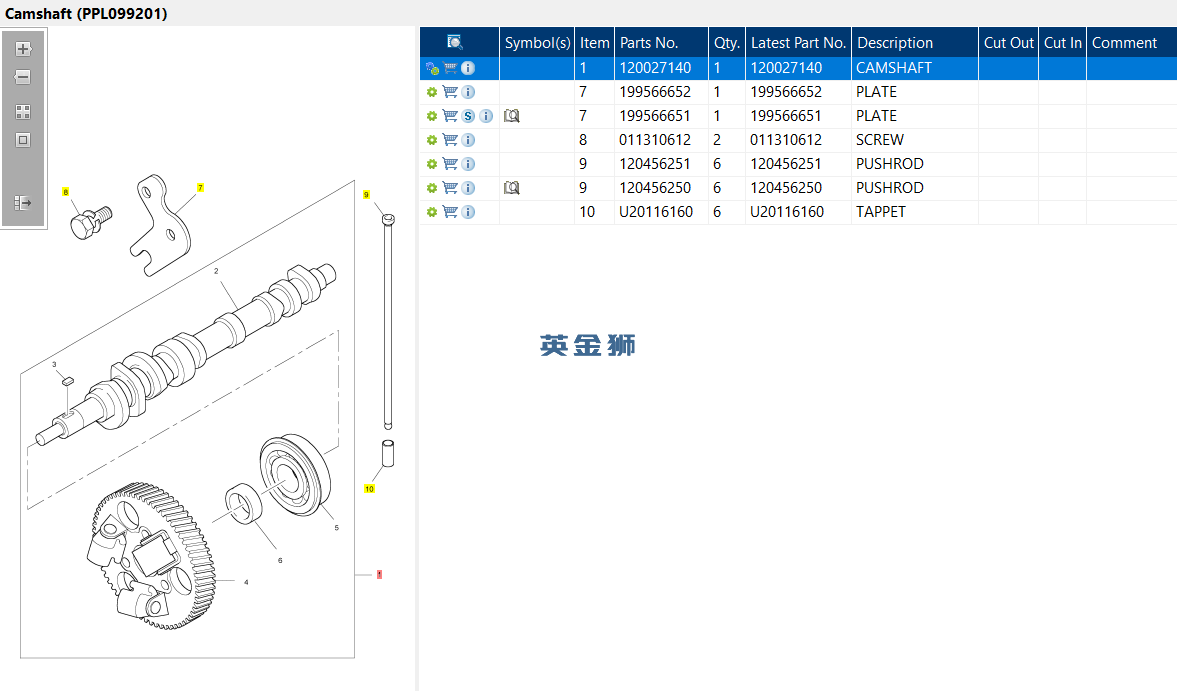Add PLATE 199566652 to cart
This screenshot has width=1177, height=691.
point(450,92)
